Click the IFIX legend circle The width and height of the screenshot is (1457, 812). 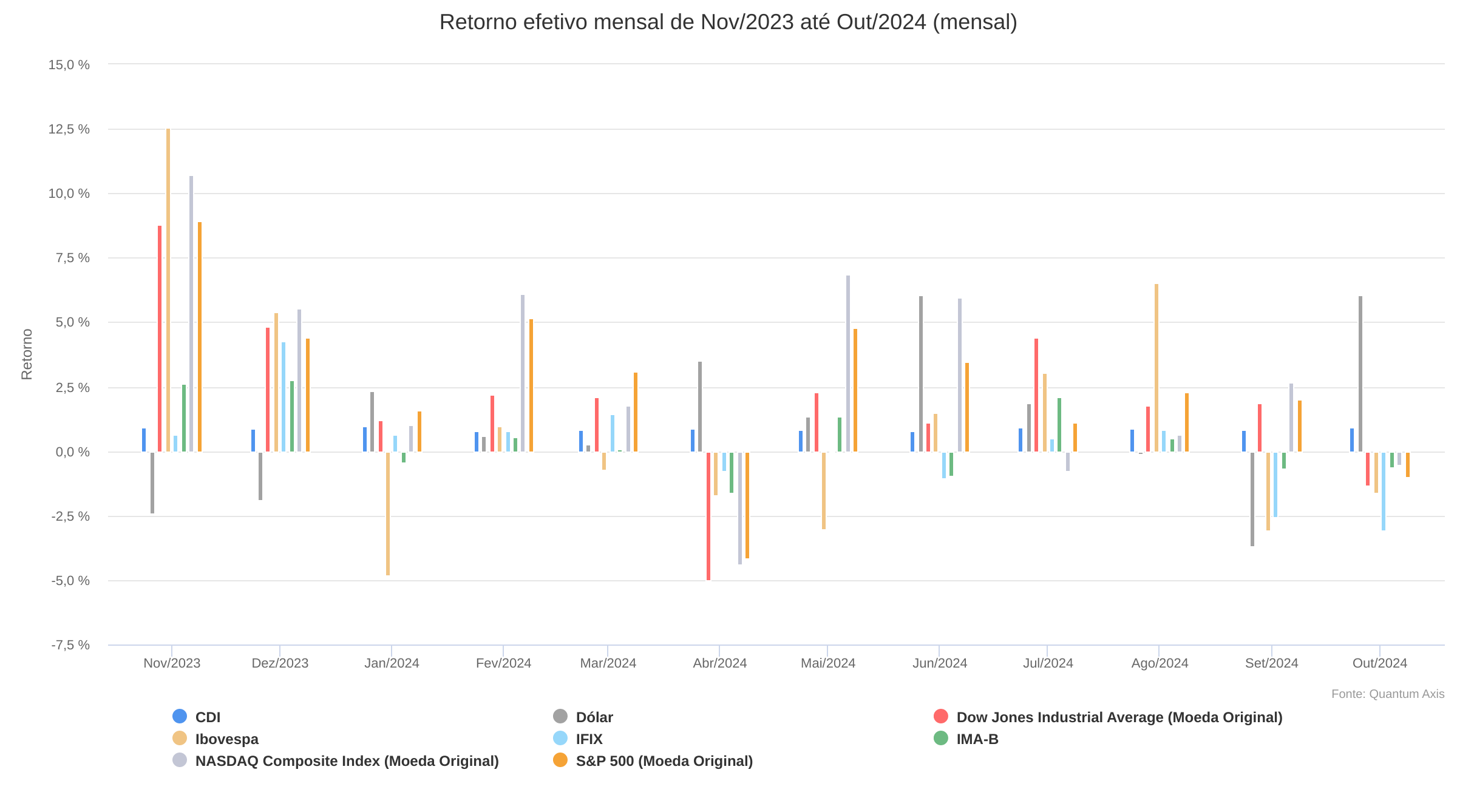coord(560,739)
